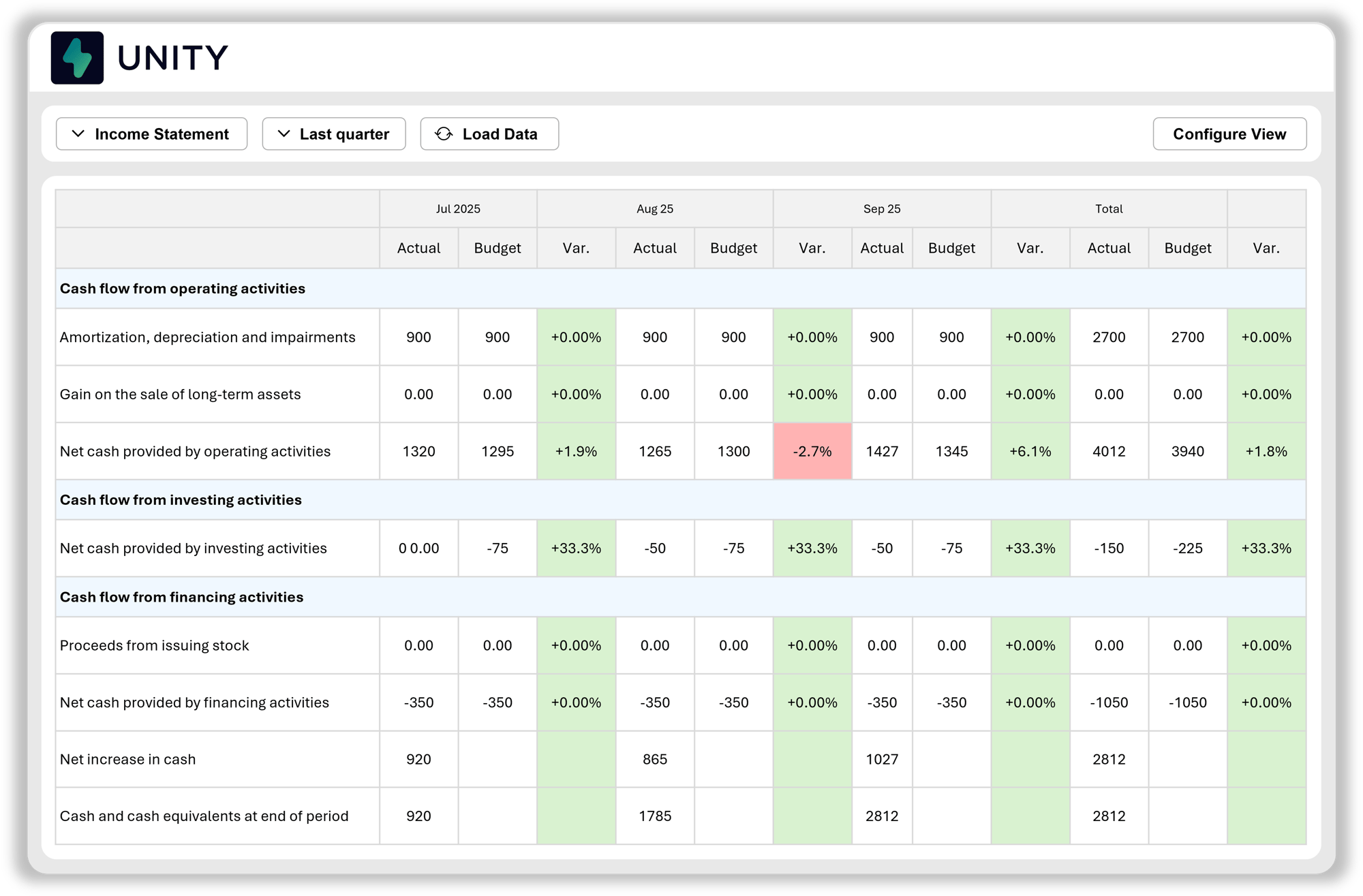
Task: Select Amortization, depreciation and impairments row label
Action: [207, 338]
